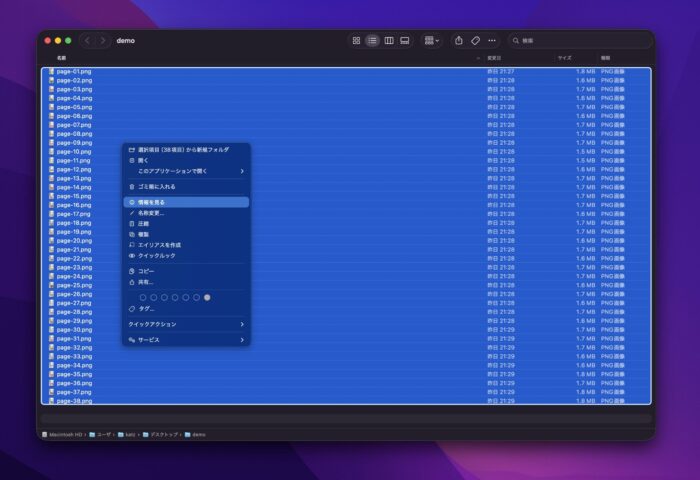Image resolution: width=700 pixels, height=480 pixels.
Task: Open the Group by dropdown in toolbar
Action: (x=432, y=41)
